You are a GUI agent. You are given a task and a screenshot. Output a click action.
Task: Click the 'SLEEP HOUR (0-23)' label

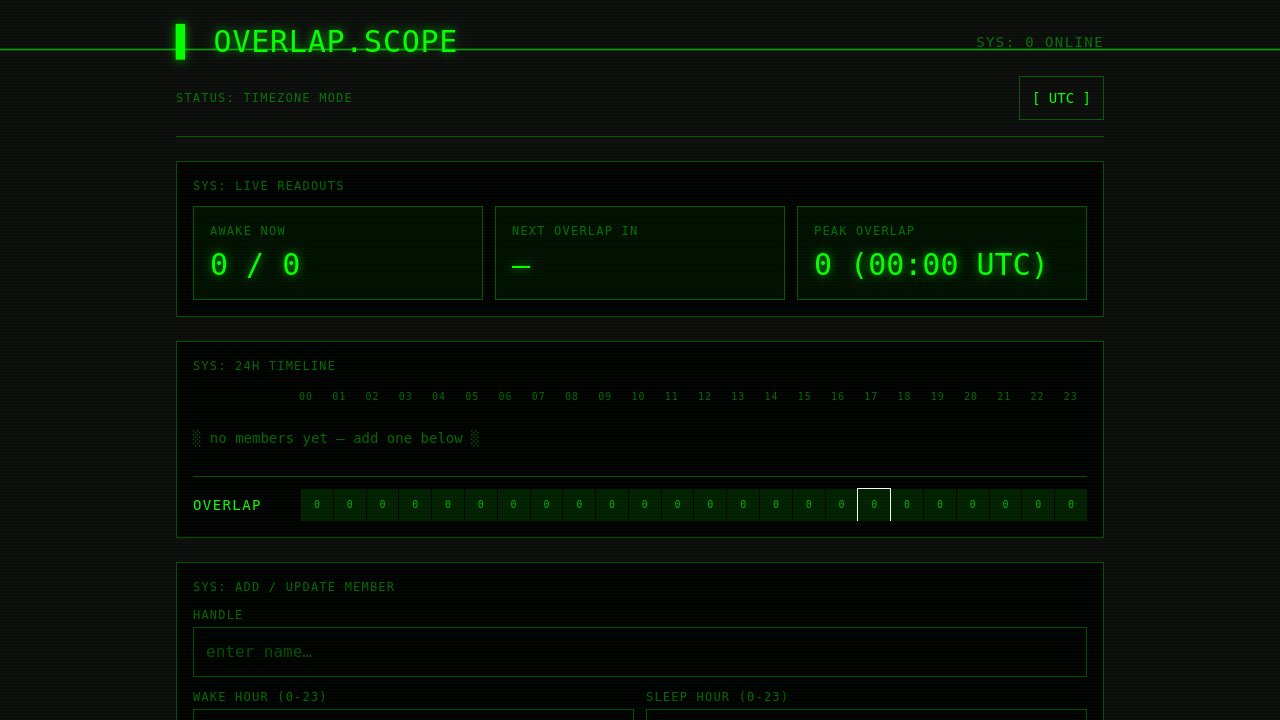pyautogui.click(x=717, y=697)
